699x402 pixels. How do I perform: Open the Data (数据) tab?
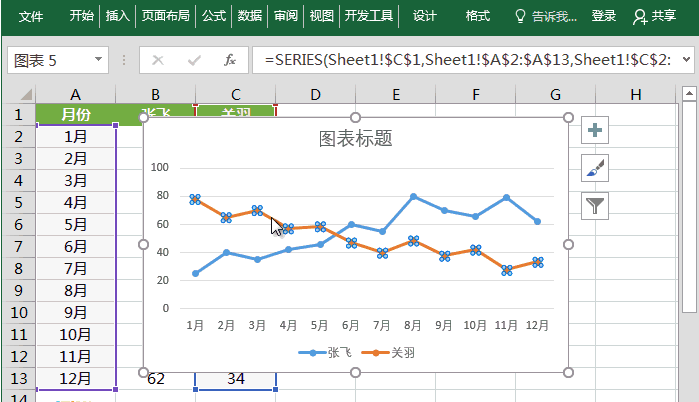click(x=250, y=16)
